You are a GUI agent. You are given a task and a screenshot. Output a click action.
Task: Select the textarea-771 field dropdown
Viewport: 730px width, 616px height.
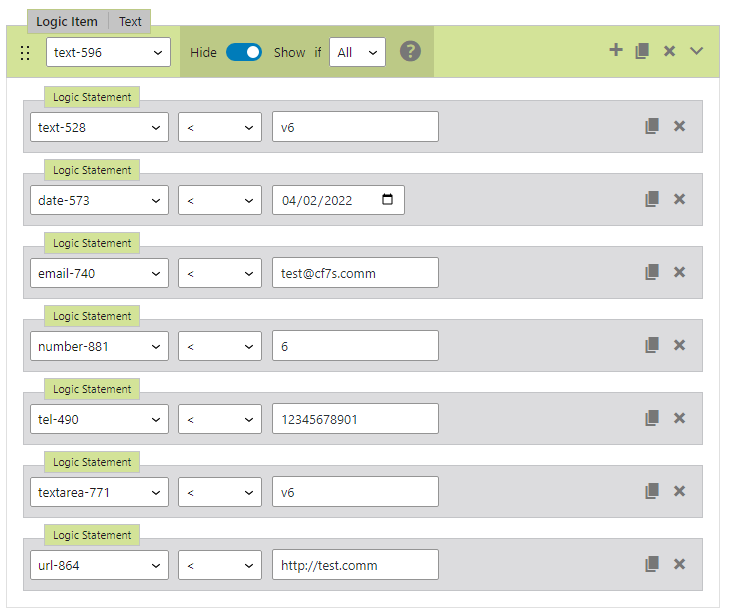click(x=99, y=492)
